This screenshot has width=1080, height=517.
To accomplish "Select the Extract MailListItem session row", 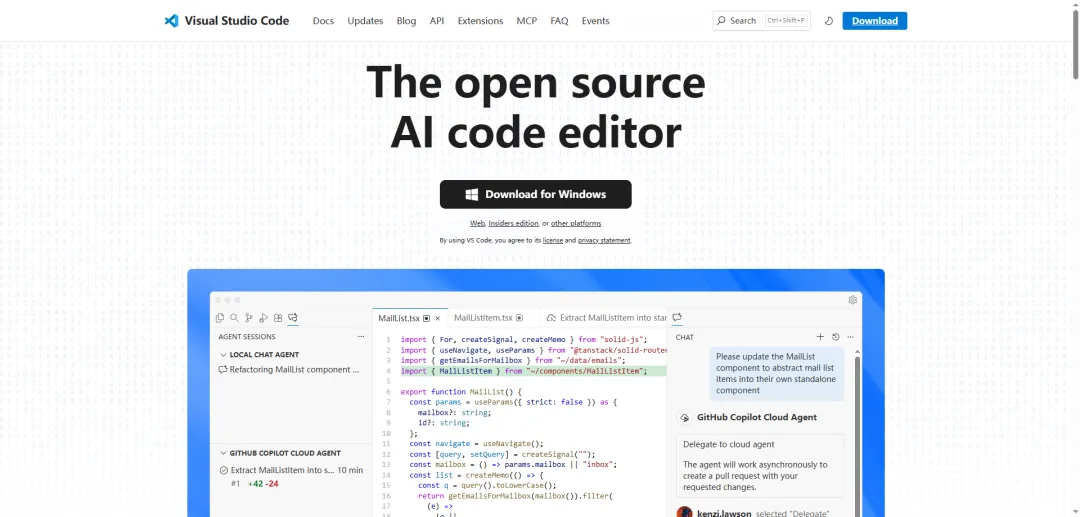I will pos(292,470).
